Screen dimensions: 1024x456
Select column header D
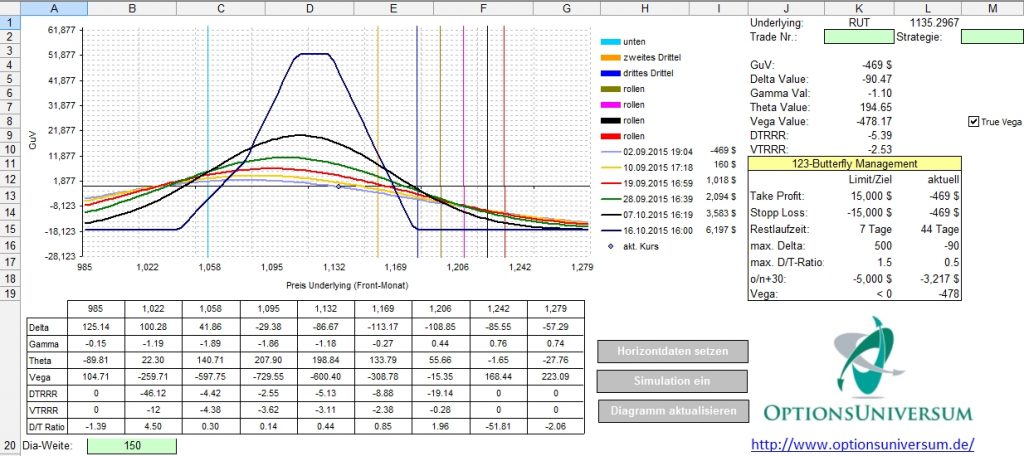(x=310, y=8)
